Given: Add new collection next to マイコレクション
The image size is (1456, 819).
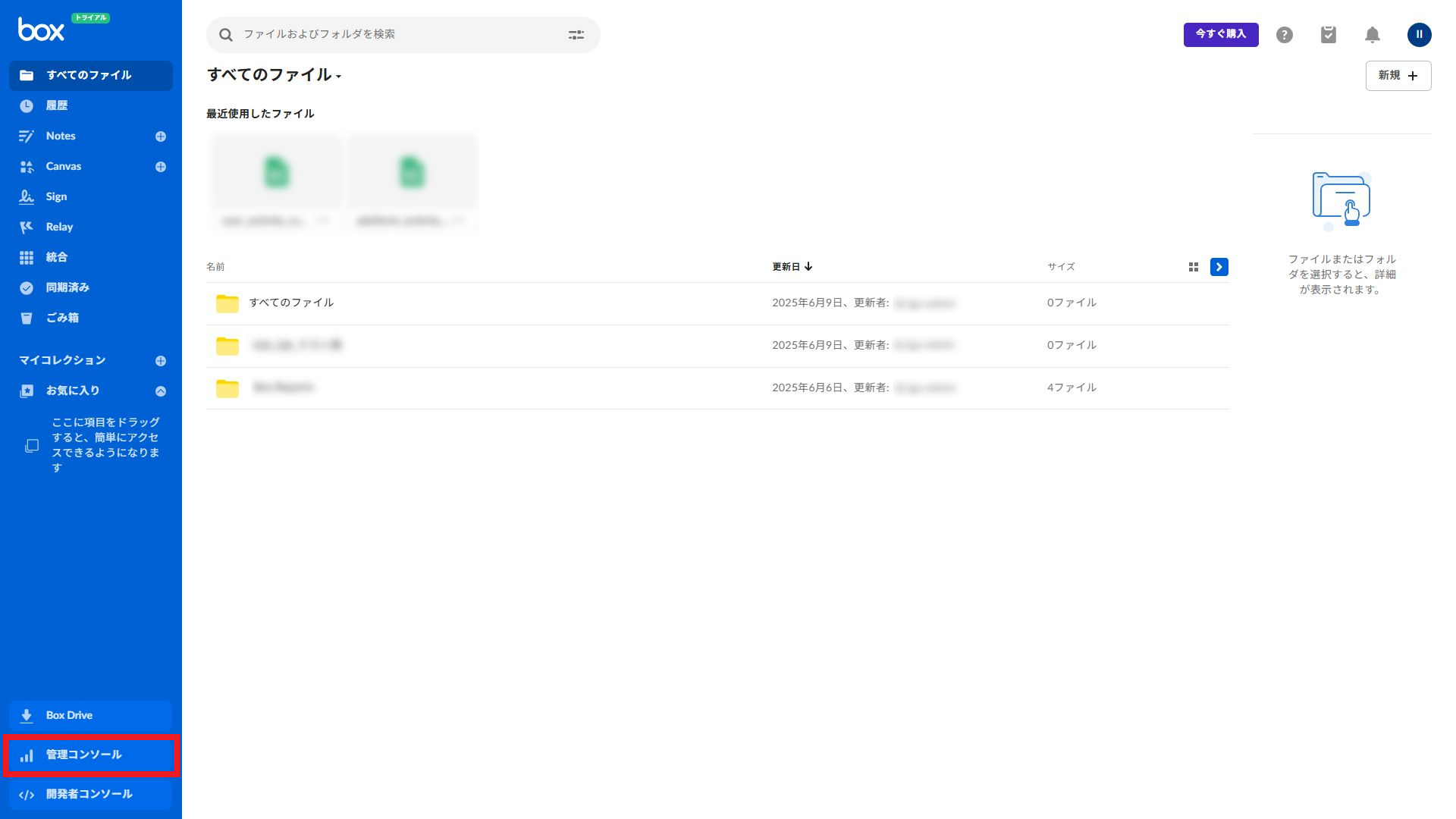Looking at the screenshot, I should click(x=161, y=361).
